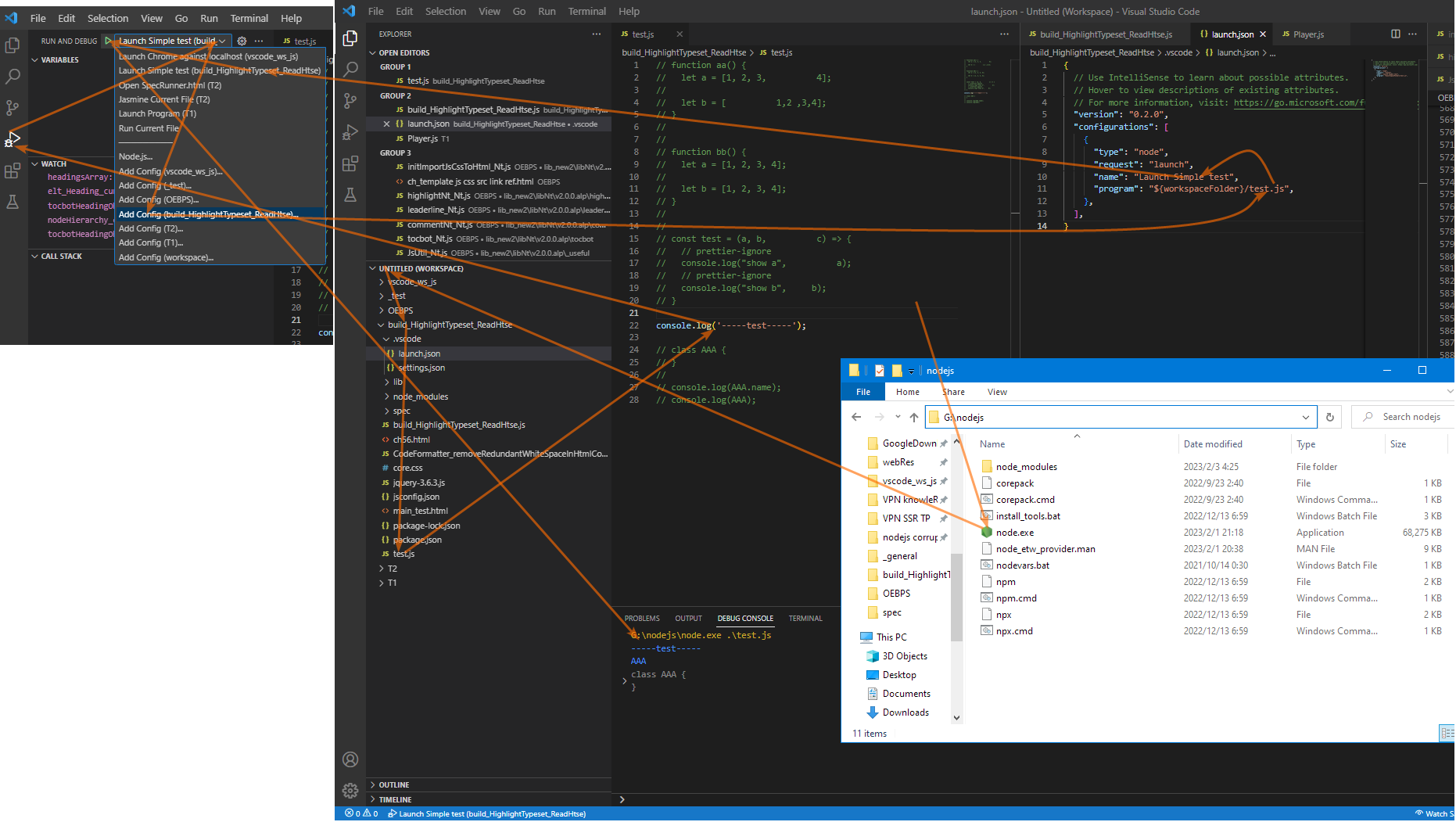
Task: Open the go.microsoft.com link in launch.json
Action: pyautogui.click(x=1298, y=102)
